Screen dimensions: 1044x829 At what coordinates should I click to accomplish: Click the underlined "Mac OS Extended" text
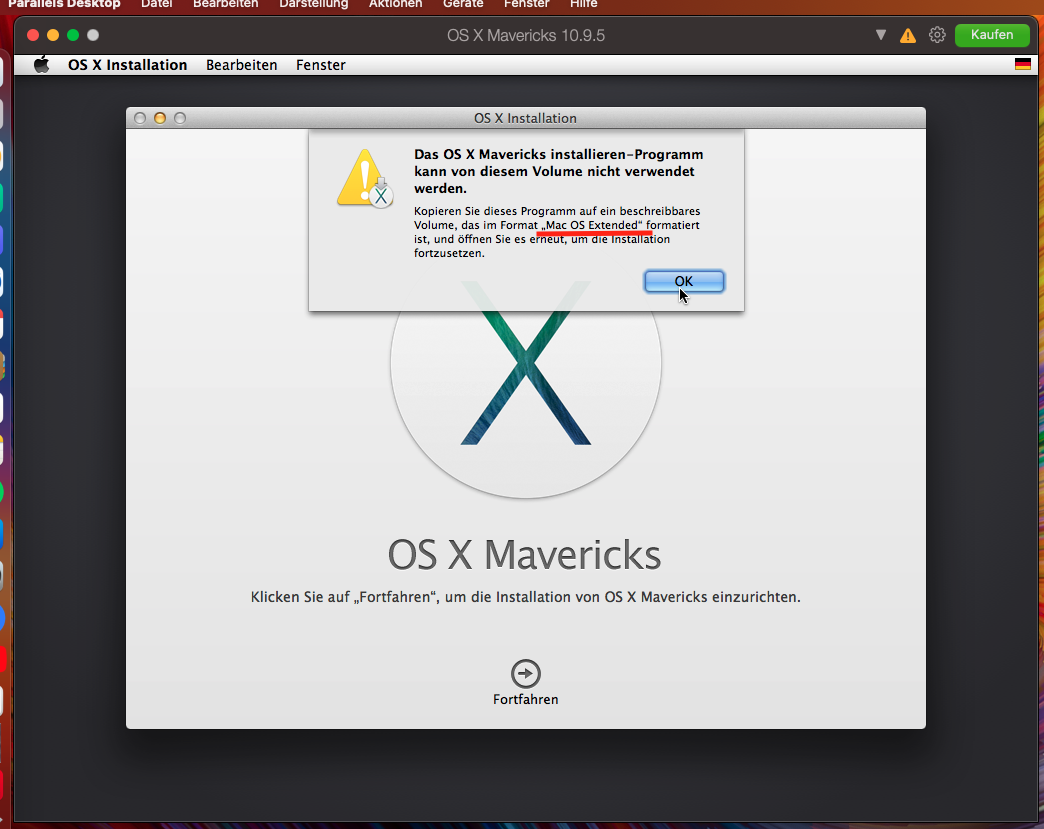[592, 225]
